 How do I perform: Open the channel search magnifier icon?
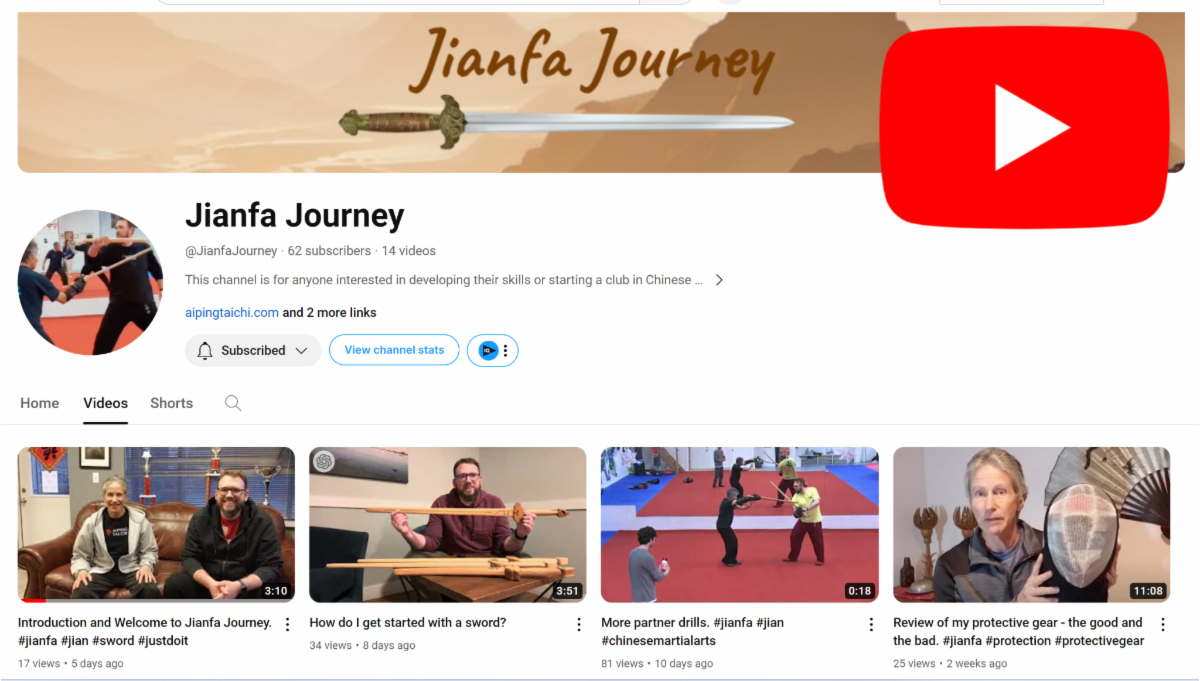233,403
